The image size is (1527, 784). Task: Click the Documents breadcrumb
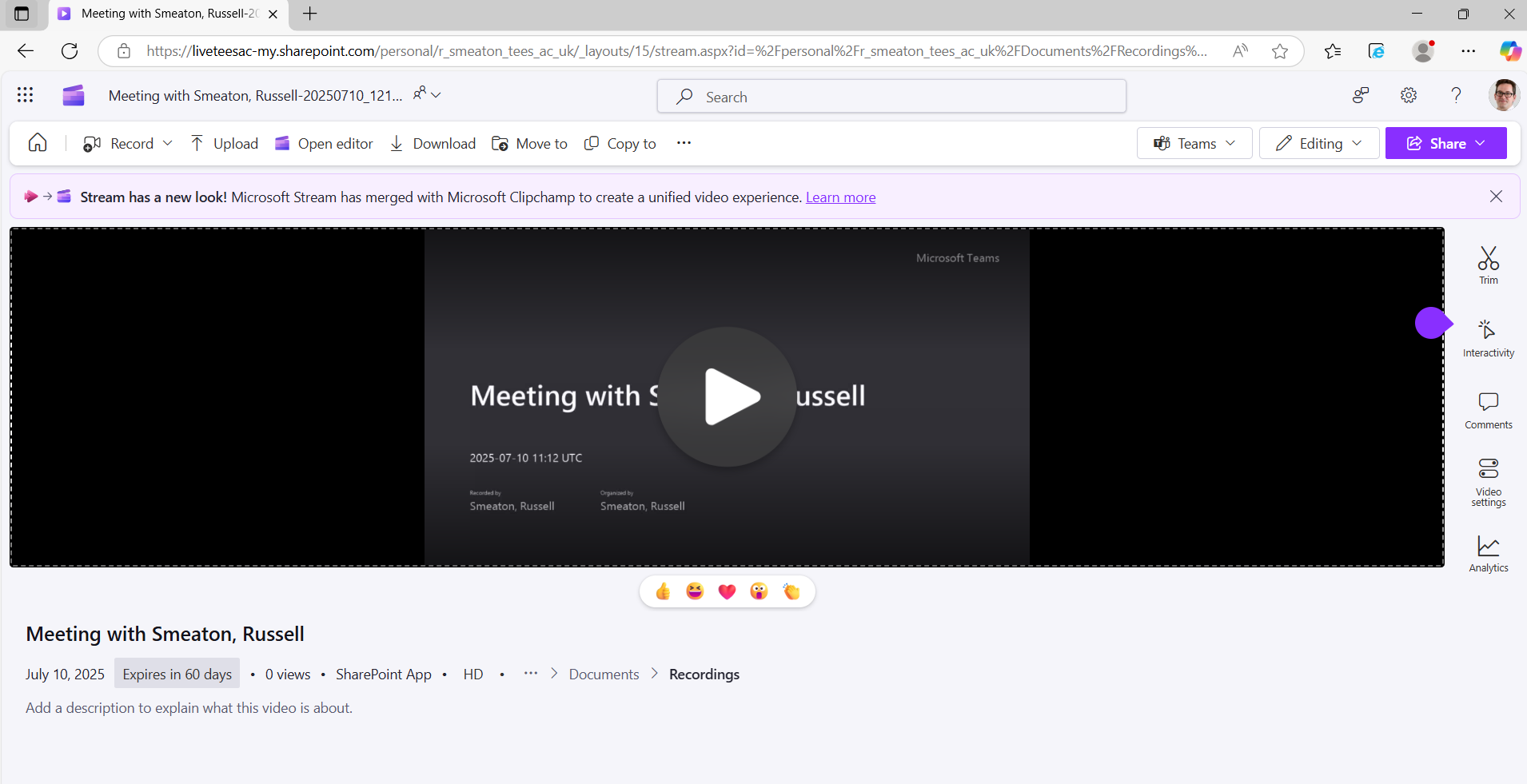pos(604,675)
